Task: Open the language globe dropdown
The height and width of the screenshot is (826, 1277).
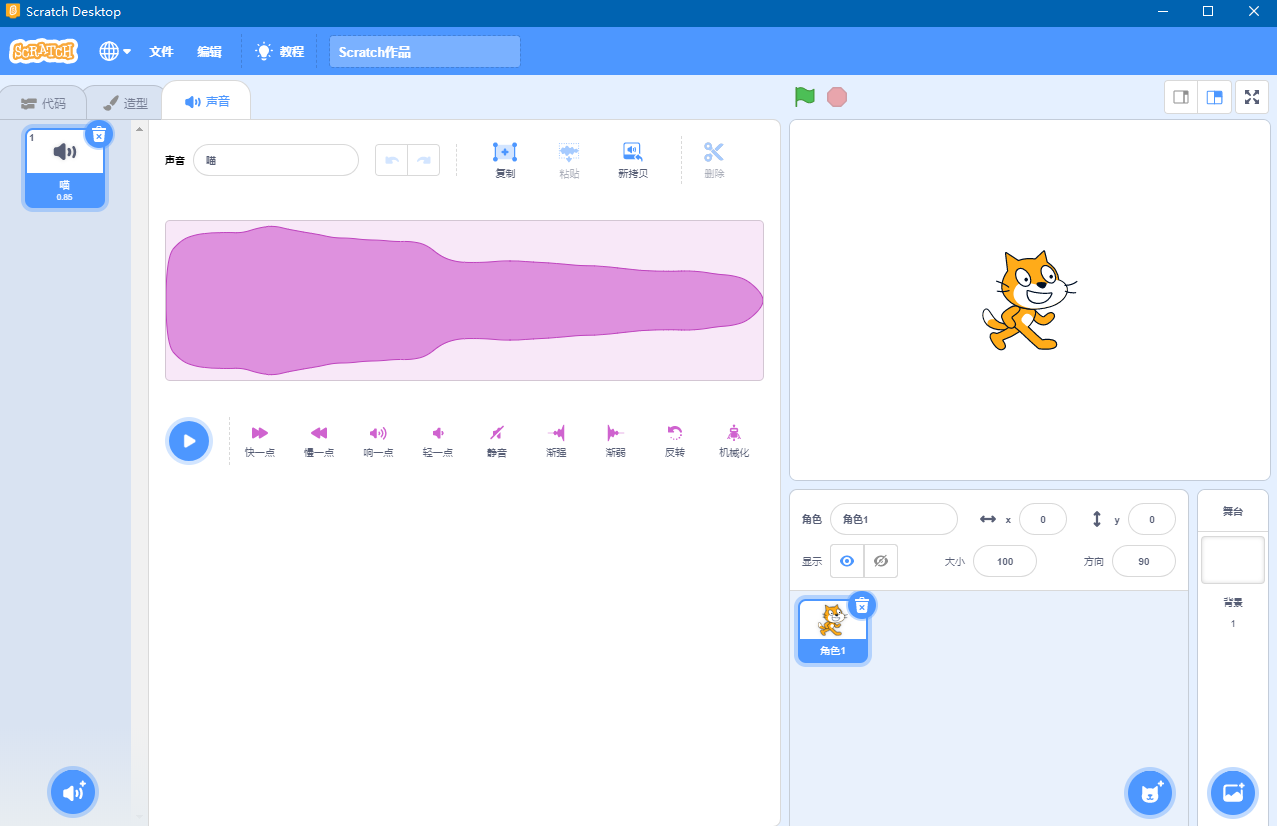Action: tap(113, 51)
